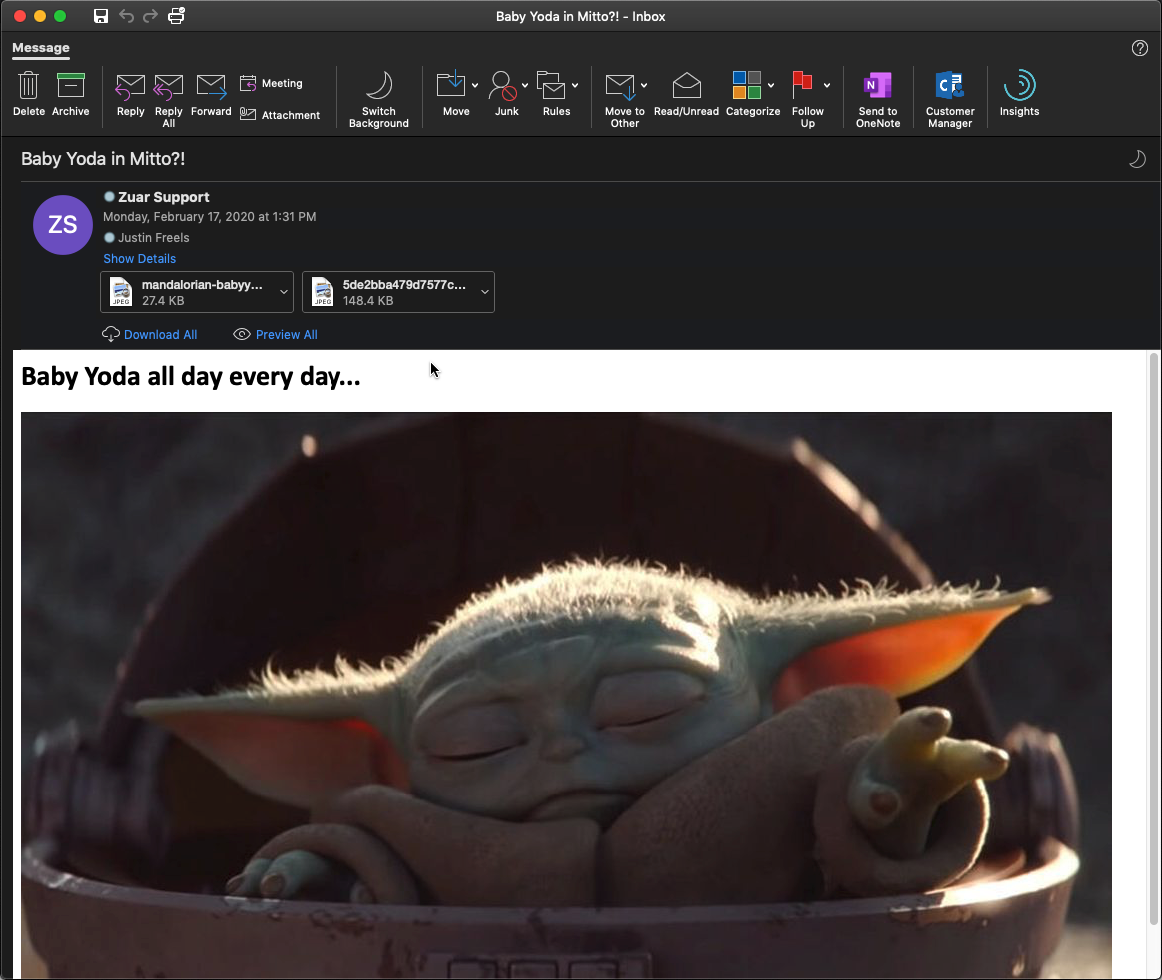Forward as Attachment
This screenshot has width=1162, height=980.
tap(280, 115)
